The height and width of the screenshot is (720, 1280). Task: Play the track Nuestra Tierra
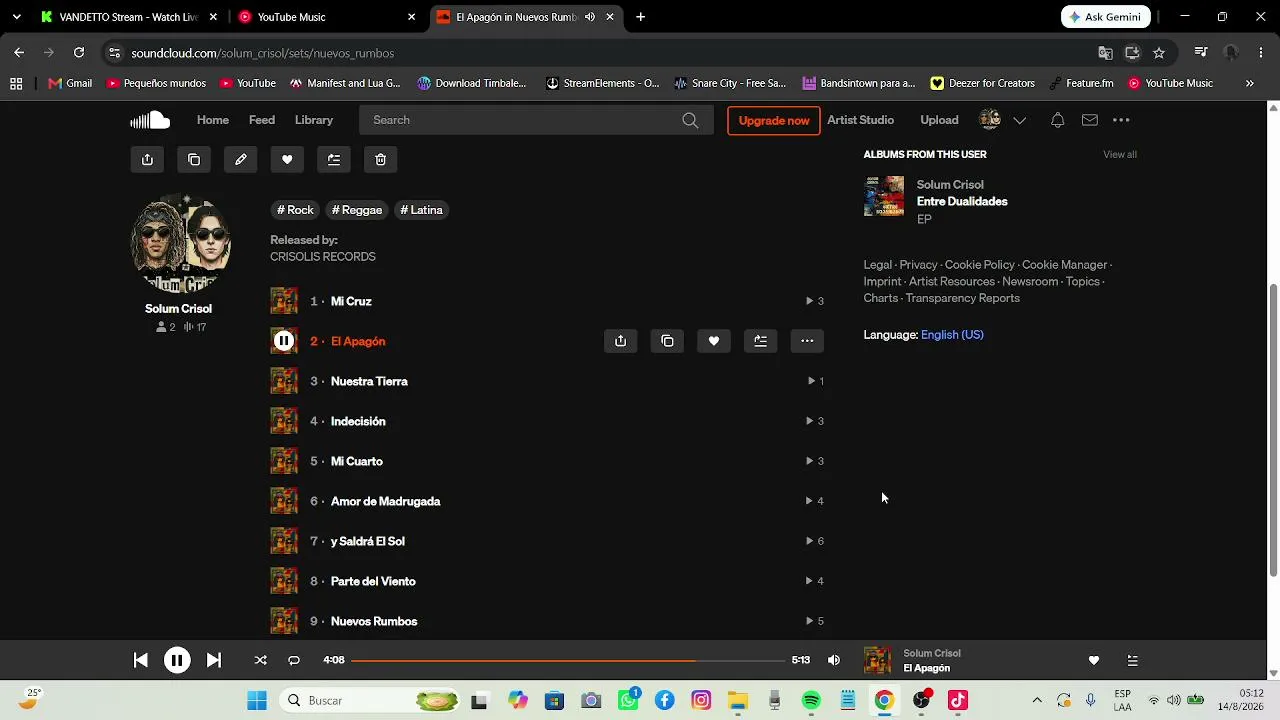click(x=369, y=381)
